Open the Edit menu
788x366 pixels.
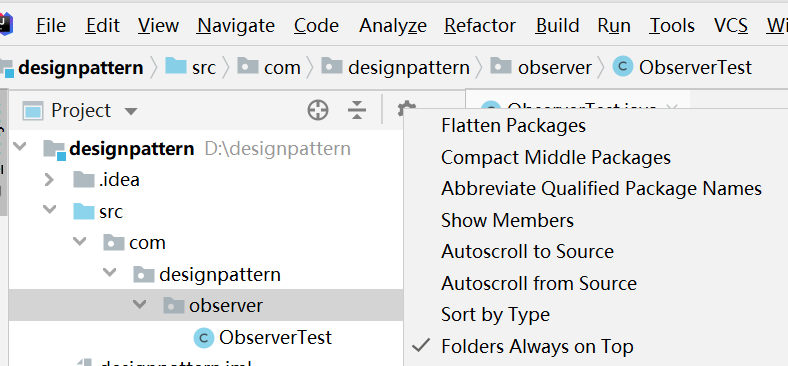103,25
